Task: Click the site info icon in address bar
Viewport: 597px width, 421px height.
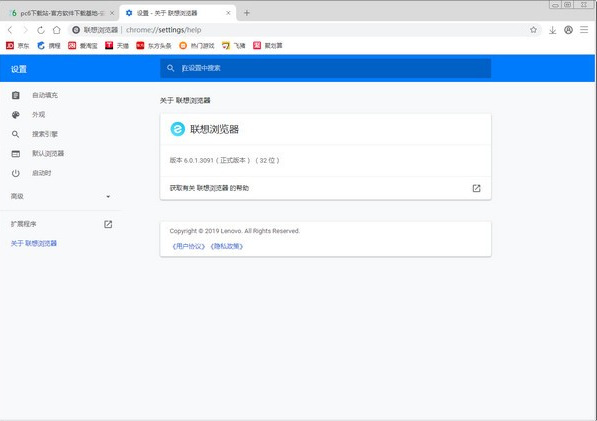Action: coord(76,30)
